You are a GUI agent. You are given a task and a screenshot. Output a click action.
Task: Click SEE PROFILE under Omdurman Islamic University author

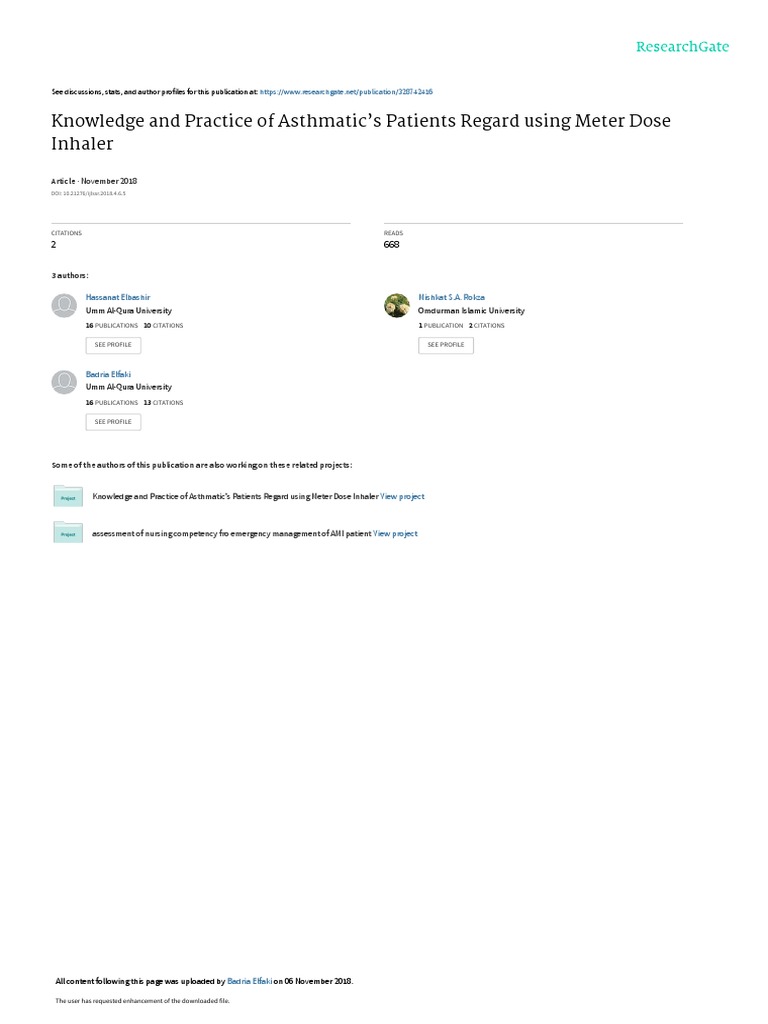[x=445, y=345]
